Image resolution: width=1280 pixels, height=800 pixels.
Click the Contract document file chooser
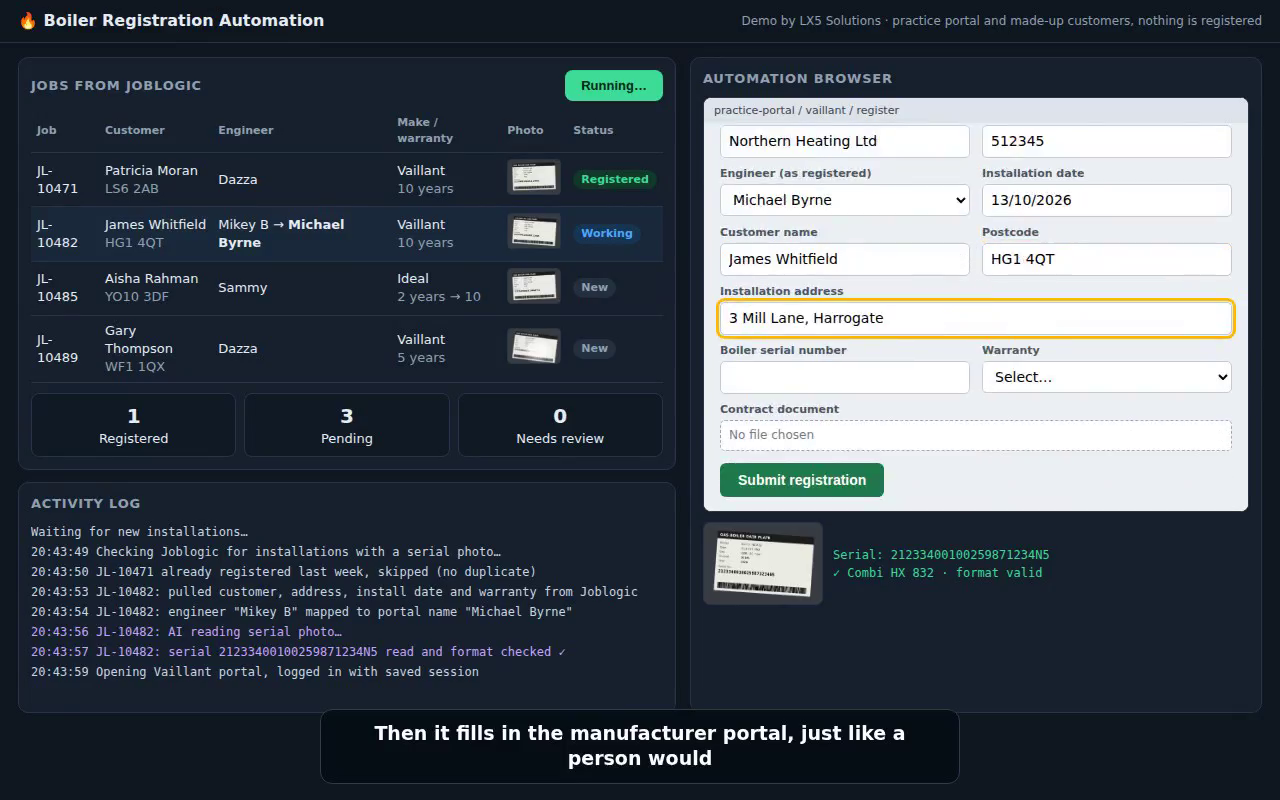click(x=976, y=435)
